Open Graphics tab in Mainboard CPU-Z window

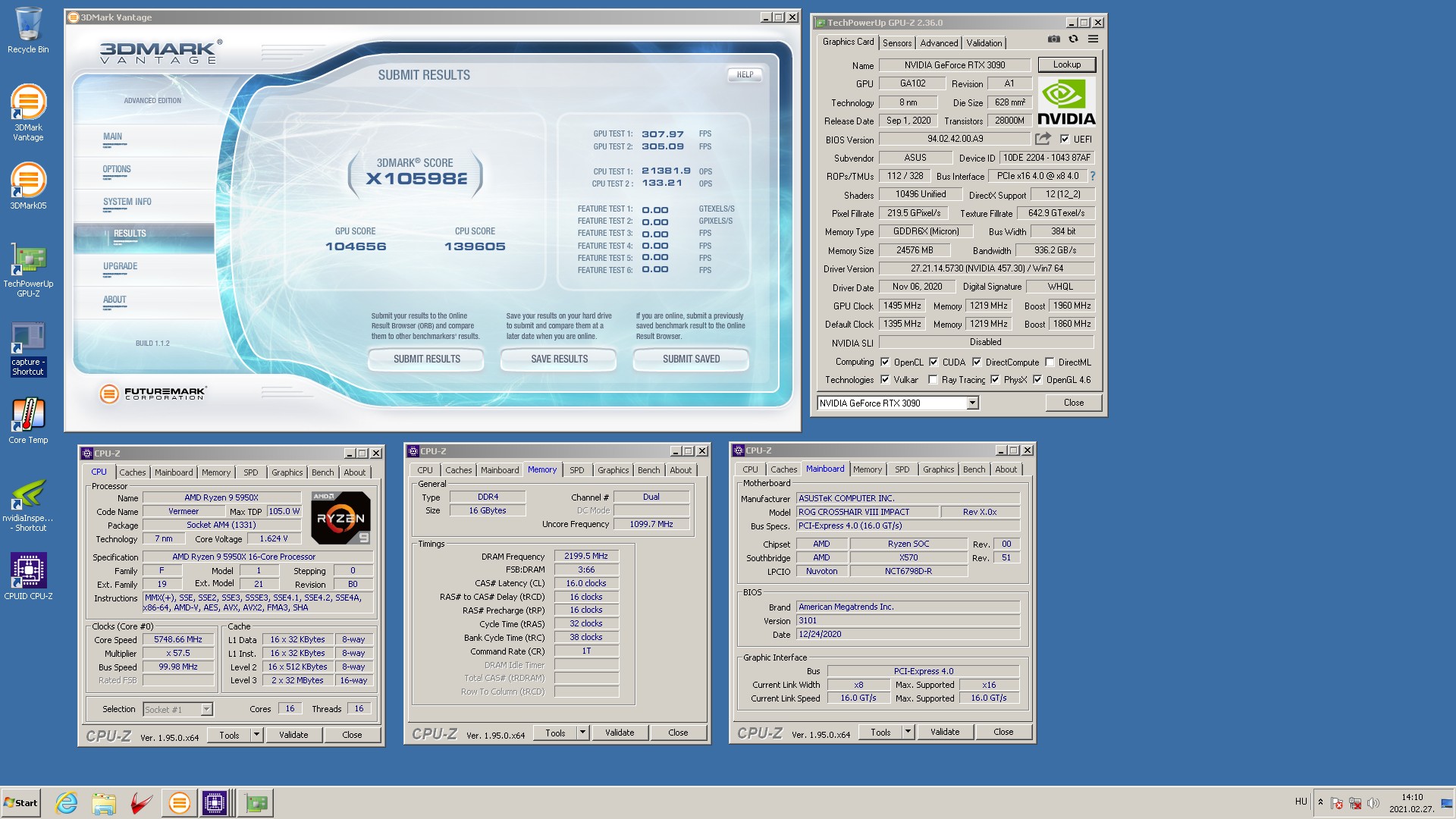tap(938, 469)
